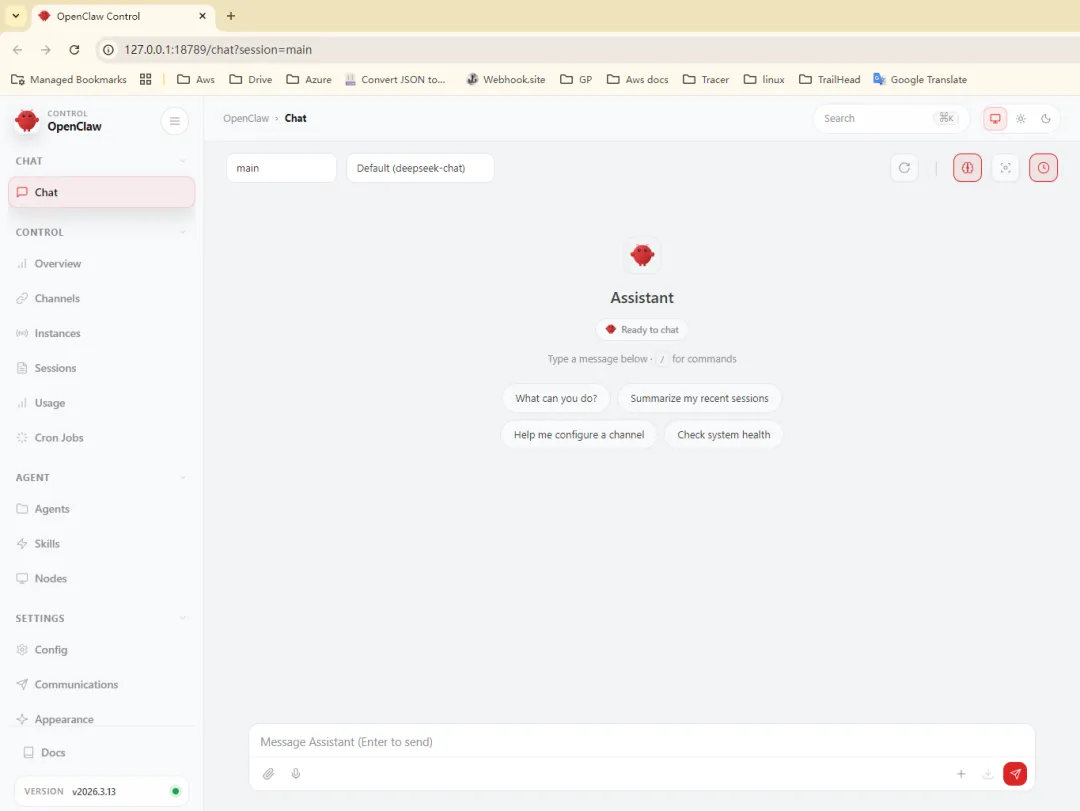Click the 'Check system health' suggestion
This screenshot has width=1080, height=811.
[x=723, y=435]
